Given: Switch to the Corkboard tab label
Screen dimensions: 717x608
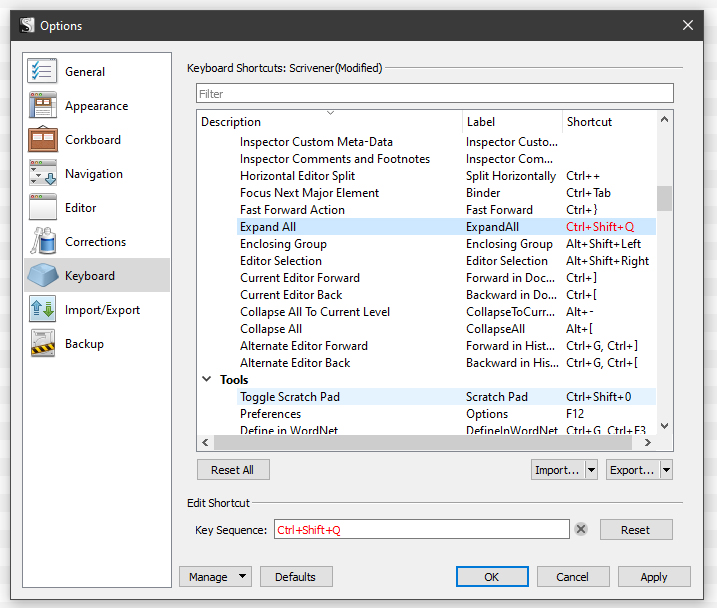Looking at the screenshot, I should tap(93, 140).
